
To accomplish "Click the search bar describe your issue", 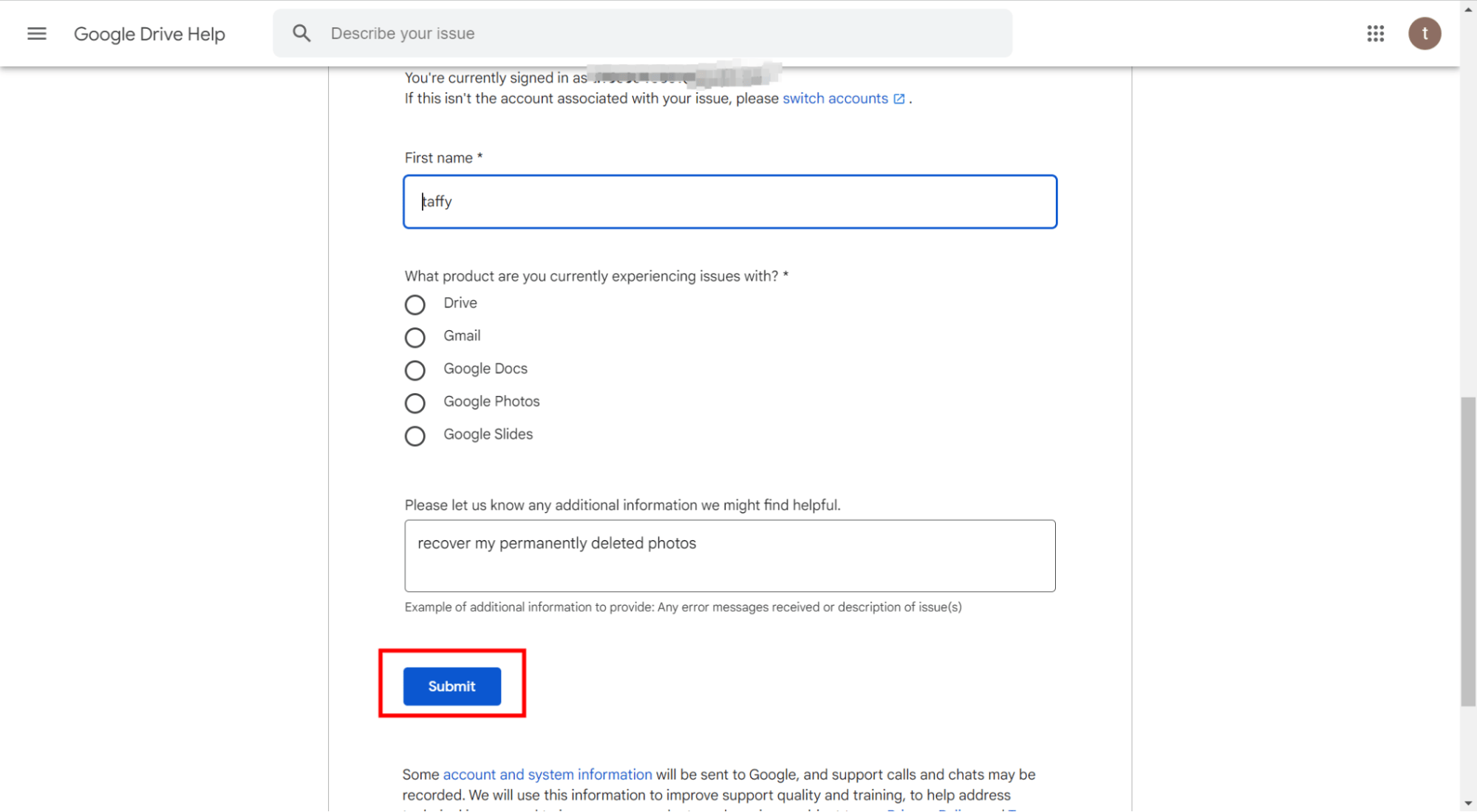I will (x=644, y=33).
